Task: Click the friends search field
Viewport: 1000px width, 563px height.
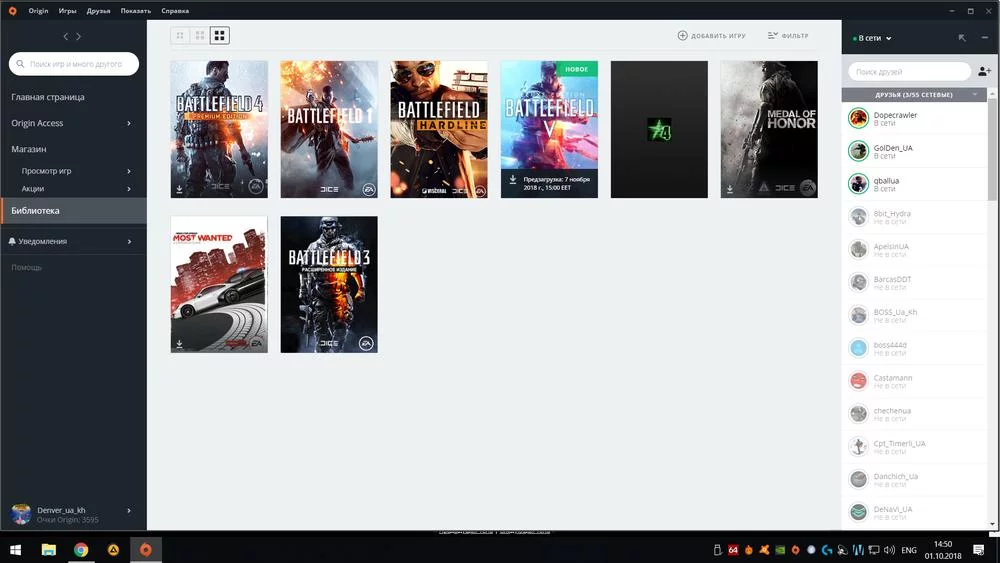Action: (909, 71)
